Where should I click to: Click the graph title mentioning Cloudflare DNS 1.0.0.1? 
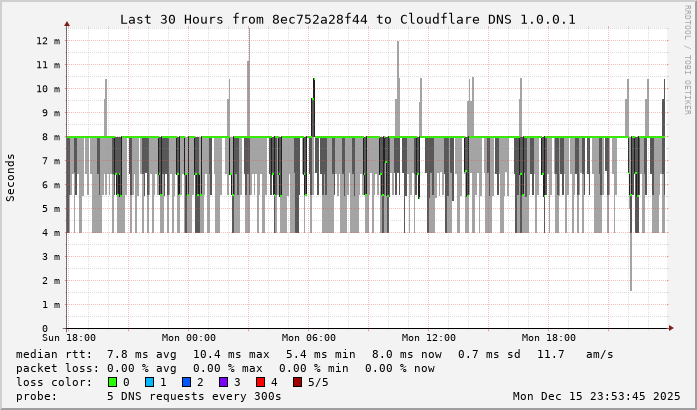tap(347, 19)
